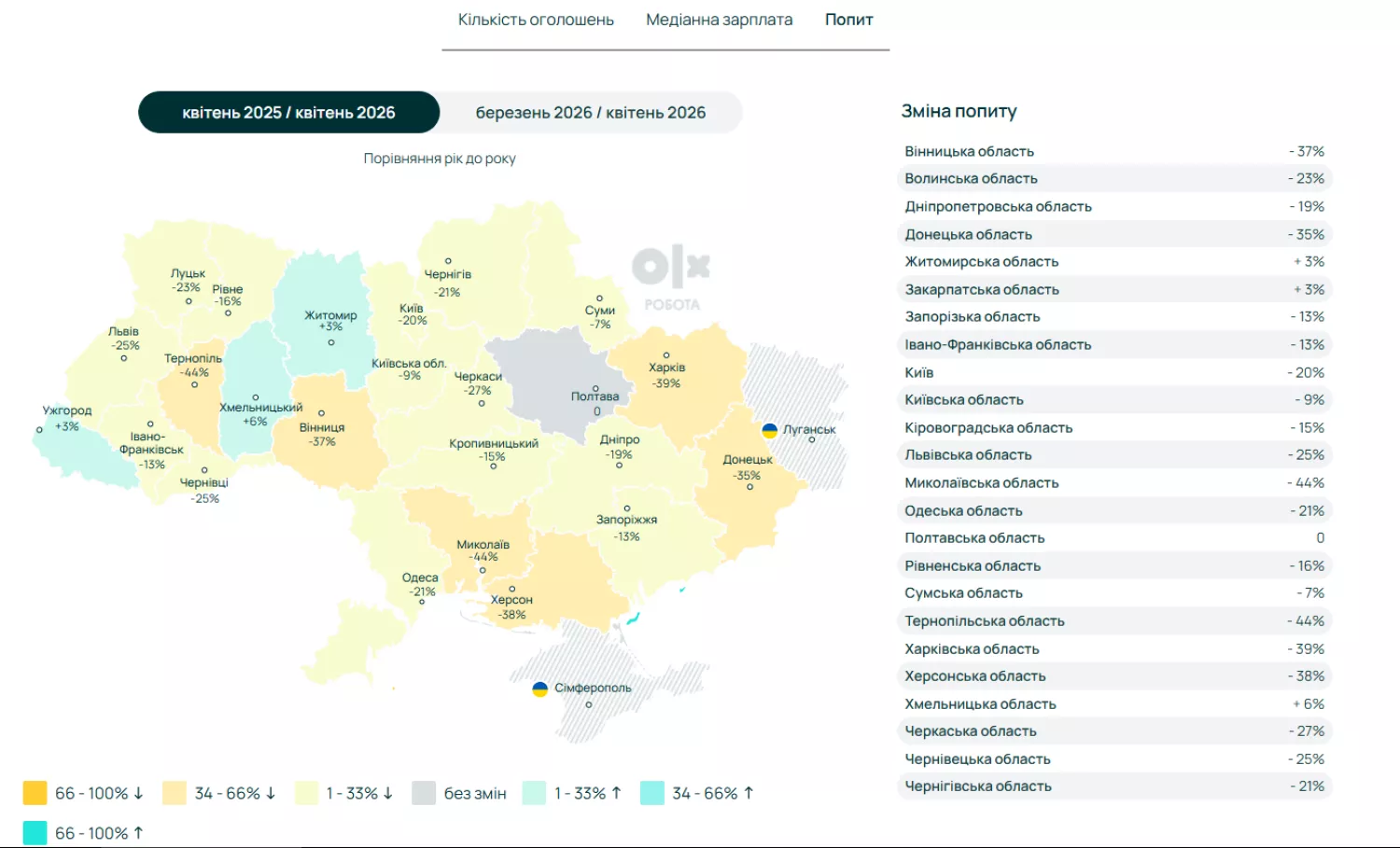Image resolution: width=1400 pixels, height=848 pixels.
Task: Click the Суми -7% label on the map
Action: pyautogui.click(x=600, y=317)
